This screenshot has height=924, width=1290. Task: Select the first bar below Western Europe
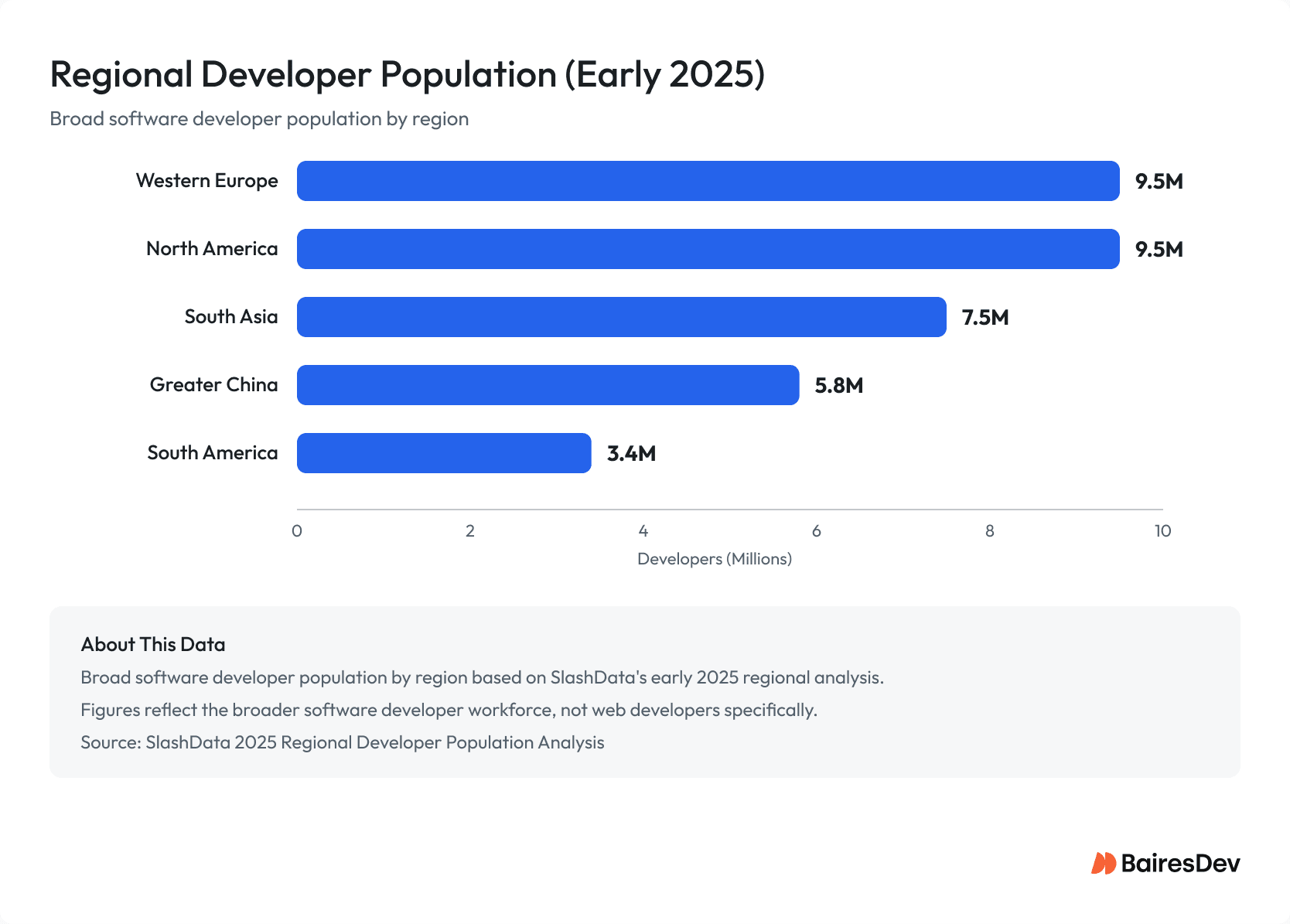pos(708,249)
